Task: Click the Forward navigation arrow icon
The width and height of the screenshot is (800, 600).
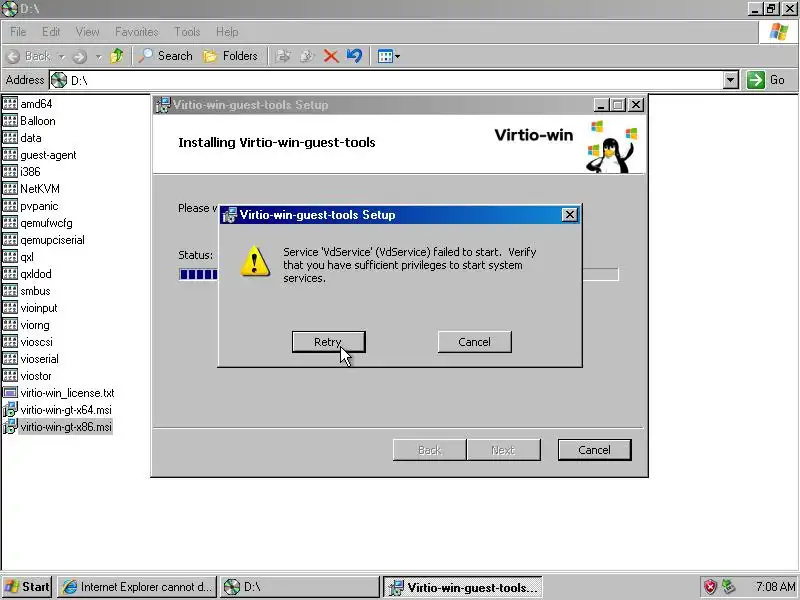Action: pyautogui.click(x=80, y=57)
